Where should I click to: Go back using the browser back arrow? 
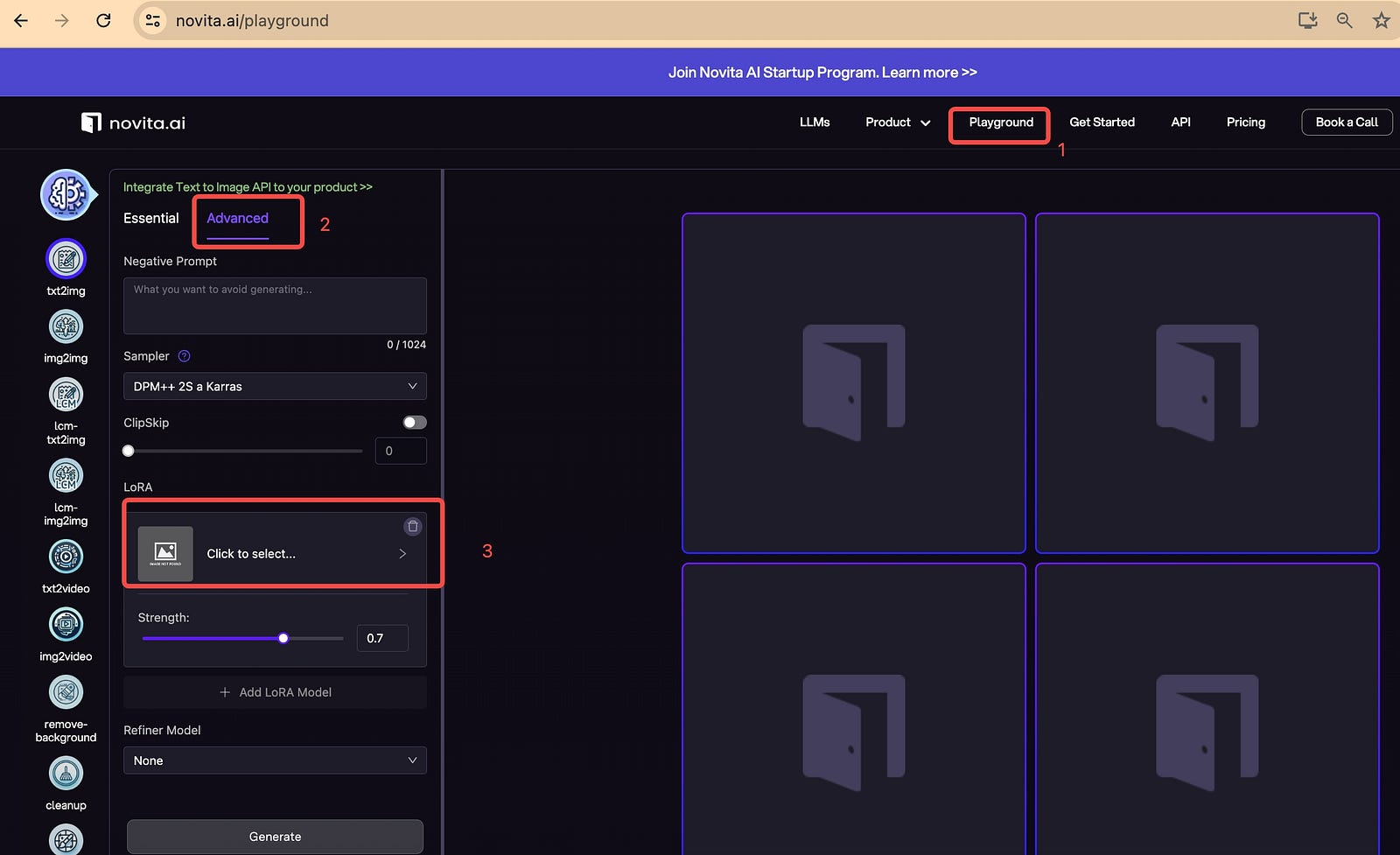21,20
